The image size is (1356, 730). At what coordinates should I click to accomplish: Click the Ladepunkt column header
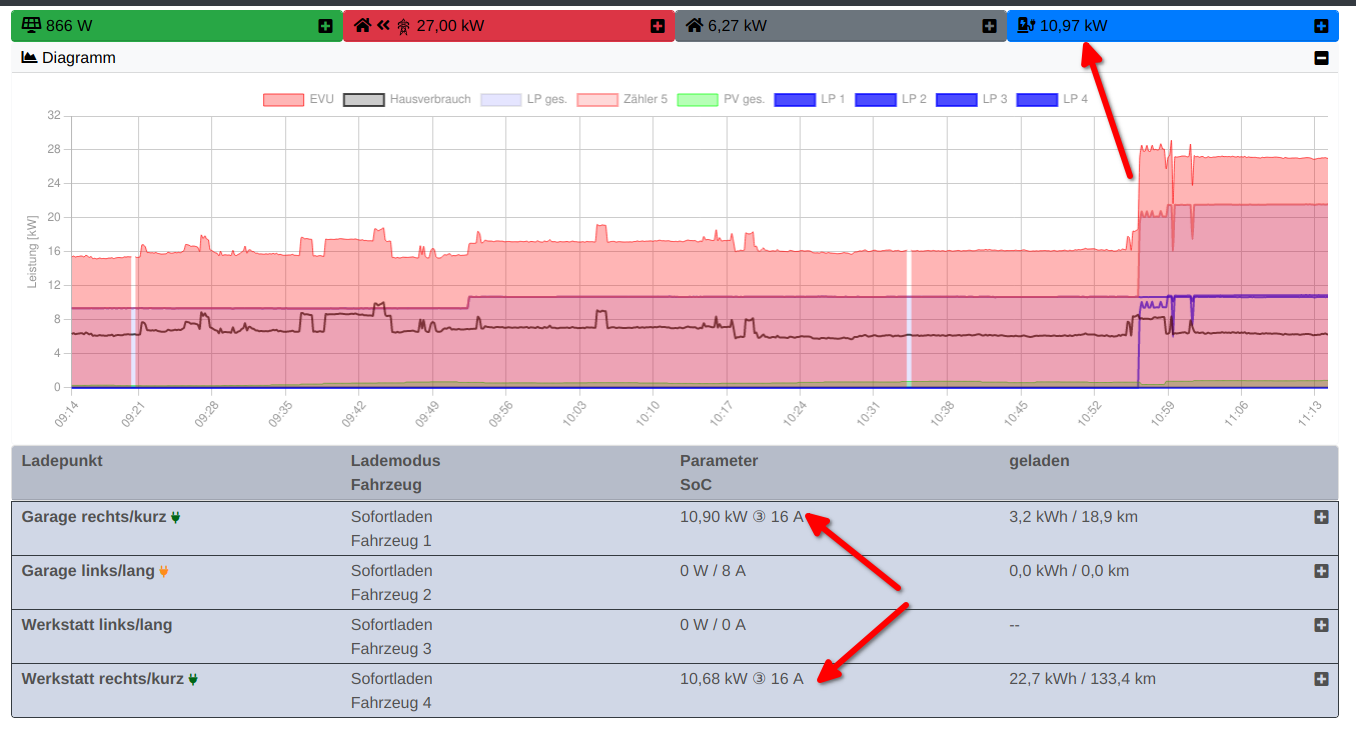(x=62, y=461)
